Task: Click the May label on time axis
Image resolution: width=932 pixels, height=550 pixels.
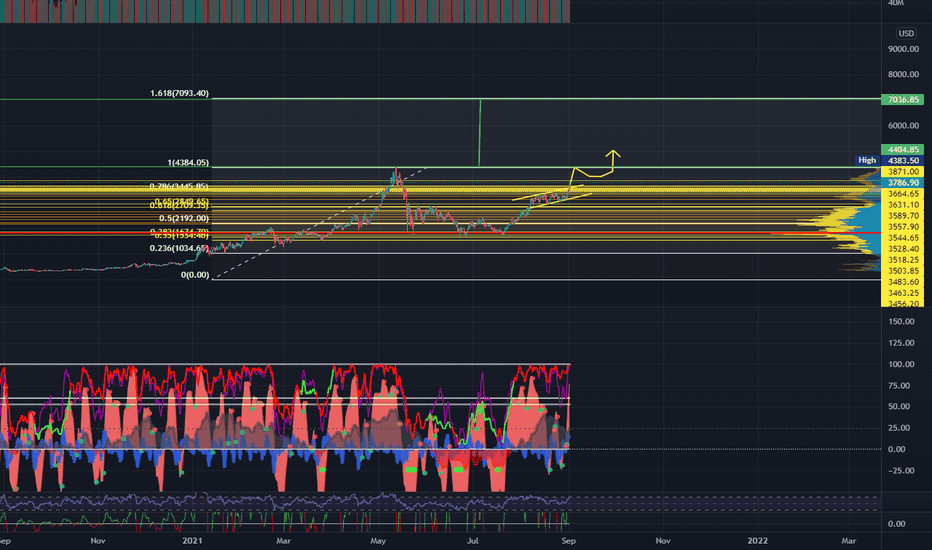Action: pos(378,540)
